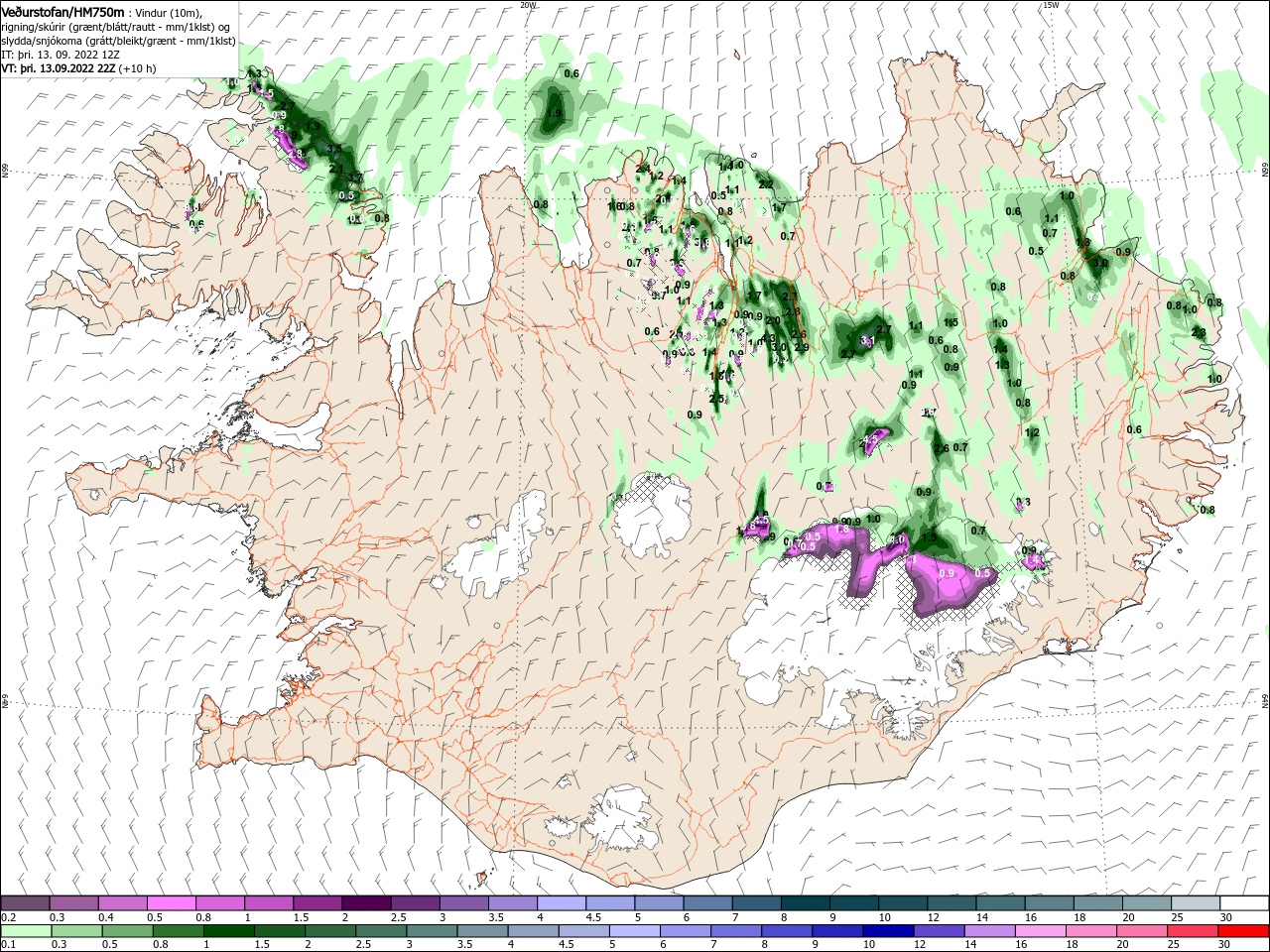Pick bright red lower swatch above 30
The width and height of the screenshot is (1270, 952).
[1242, 931]
